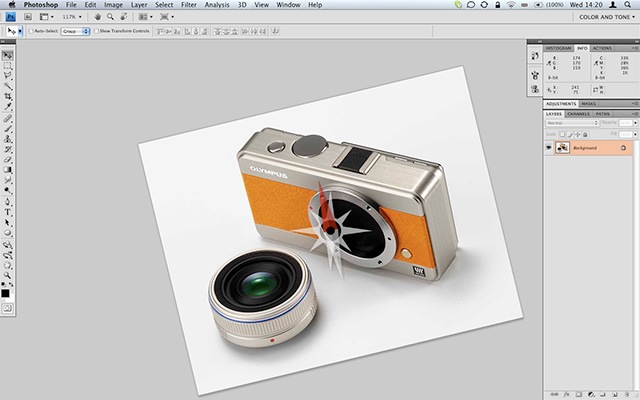Viewport: 640px width, 400px height.
Task: Toggle lock transparent pixels in the Layers panel
Action: coord(562,134)
